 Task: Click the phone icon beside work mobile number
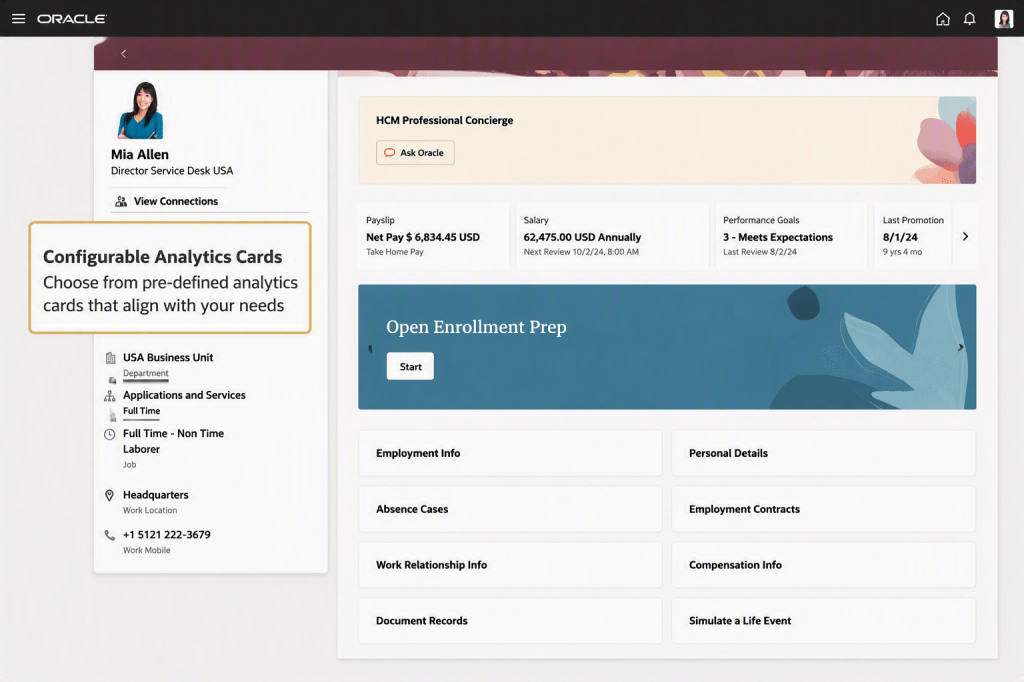pyautogui.click(x=110, y=535)
